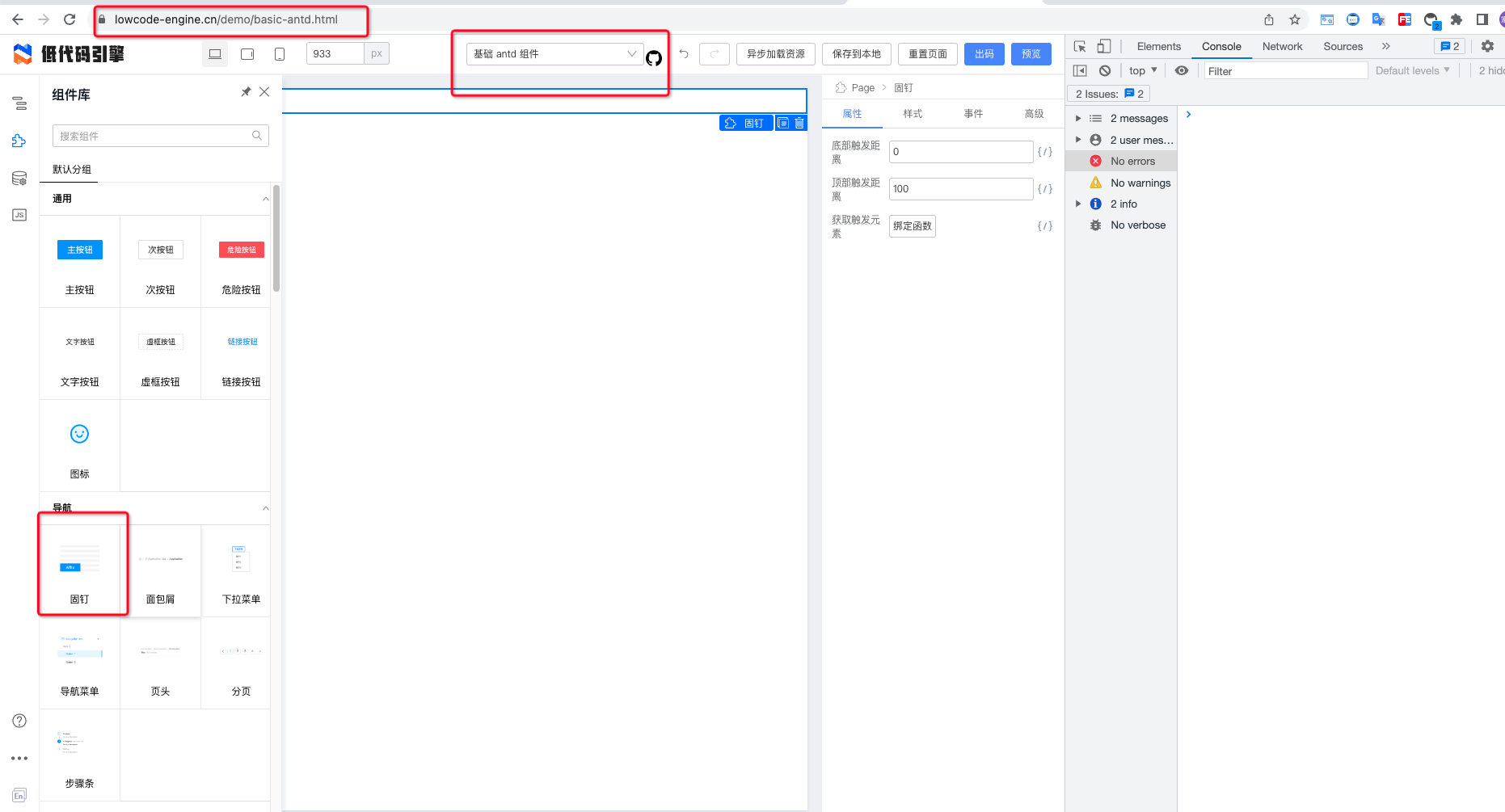Switch to the 样式 tab in properties panel
The width and height of the screenshot is (1505, 812).
pyautogui.click(x=913, y=113)
